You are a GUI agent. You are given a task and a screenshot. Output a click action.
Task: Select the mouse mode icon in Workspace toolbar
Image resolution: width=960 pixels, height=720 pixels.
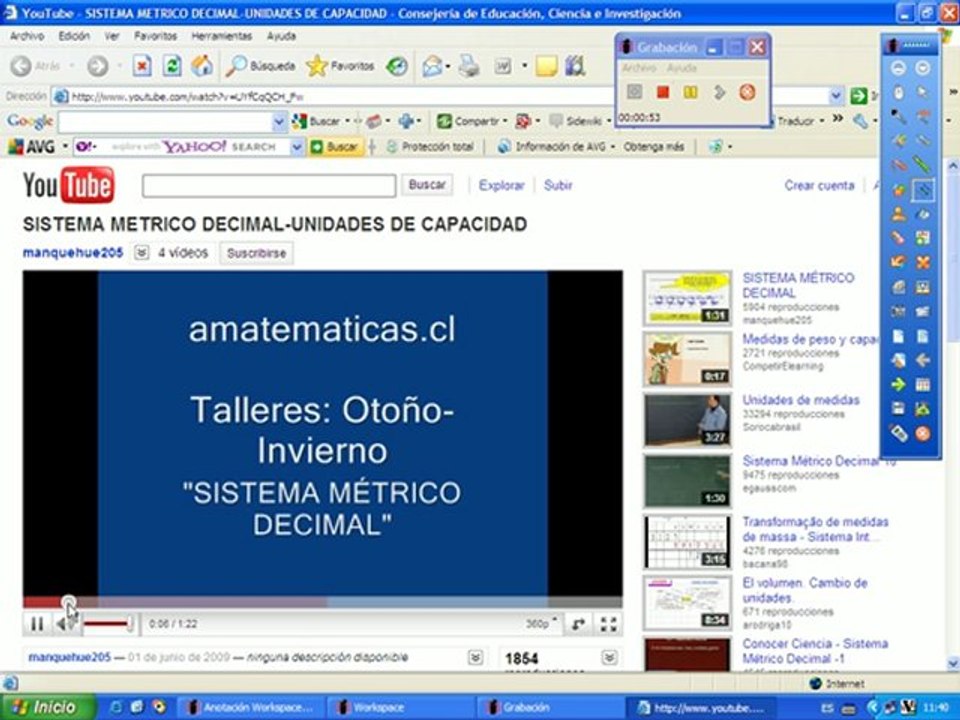898,92
